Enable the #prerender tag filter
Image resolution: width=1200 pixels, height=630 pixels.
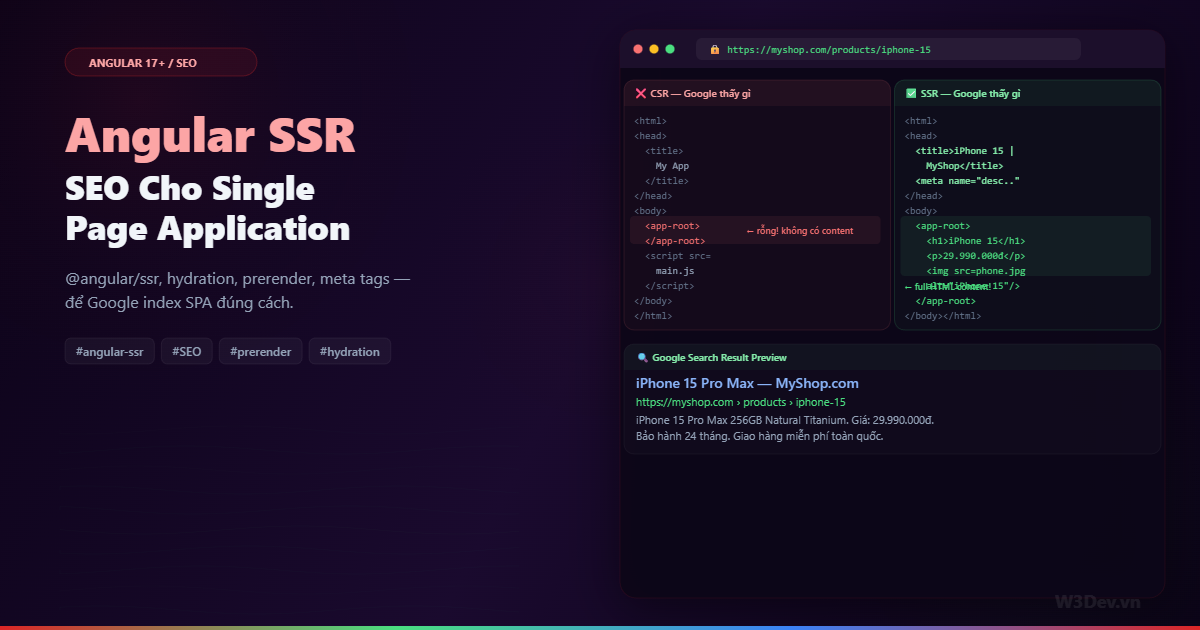260,351
